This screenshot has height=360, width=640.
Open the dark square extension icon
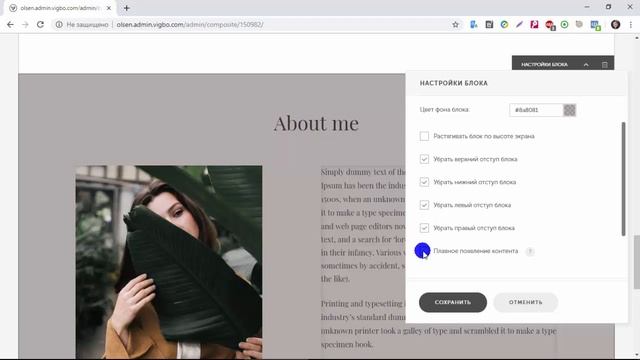pos(489,24)
